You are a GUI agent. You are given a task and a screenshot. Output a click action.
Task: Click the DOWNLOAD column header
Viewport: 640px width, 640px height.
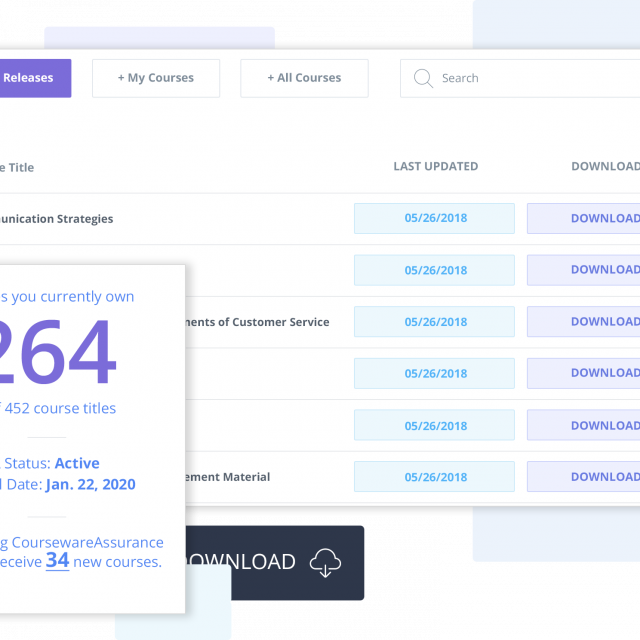coord(604,167)
